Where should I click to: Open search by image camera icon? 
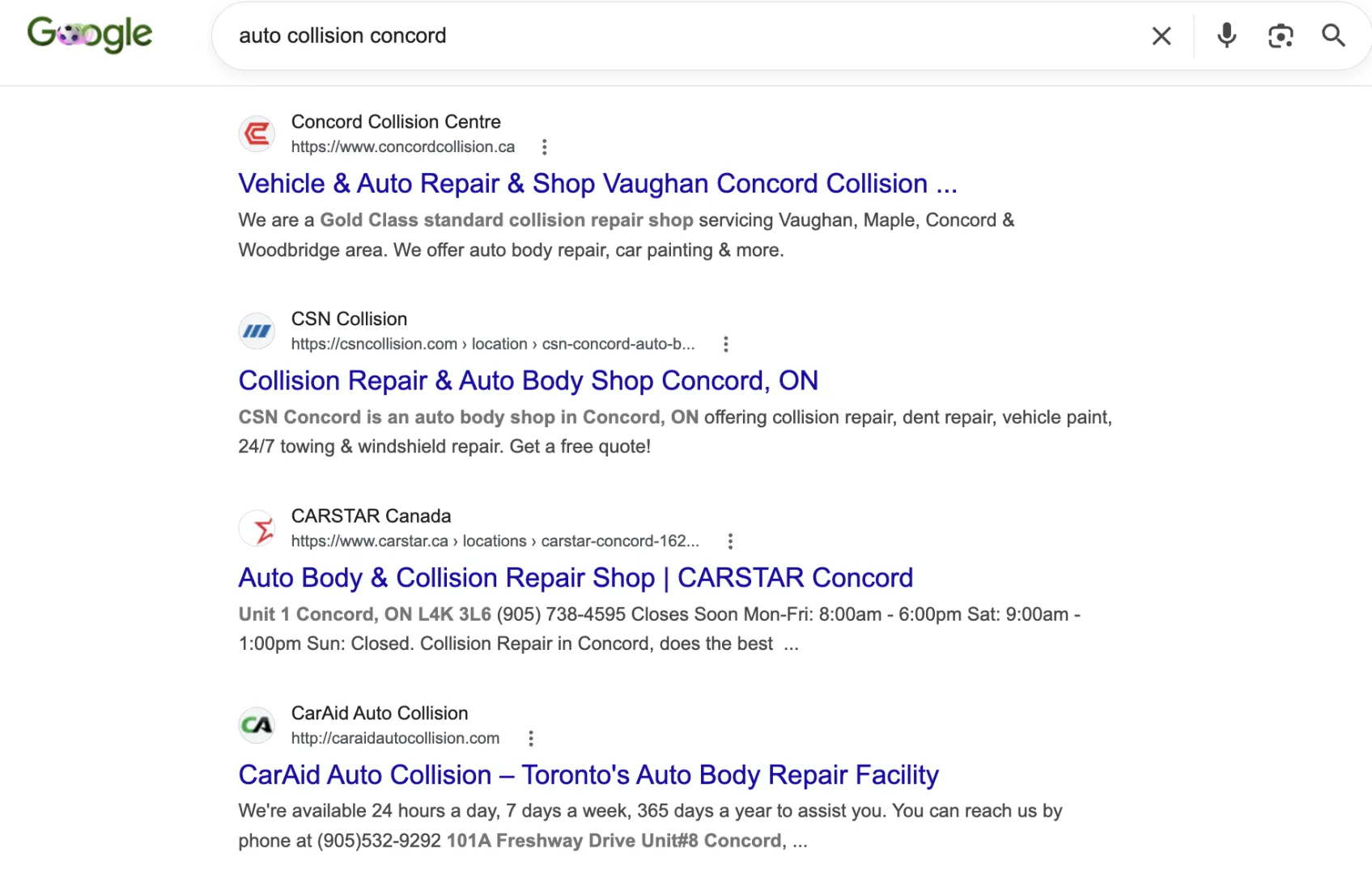(1281, 36)
